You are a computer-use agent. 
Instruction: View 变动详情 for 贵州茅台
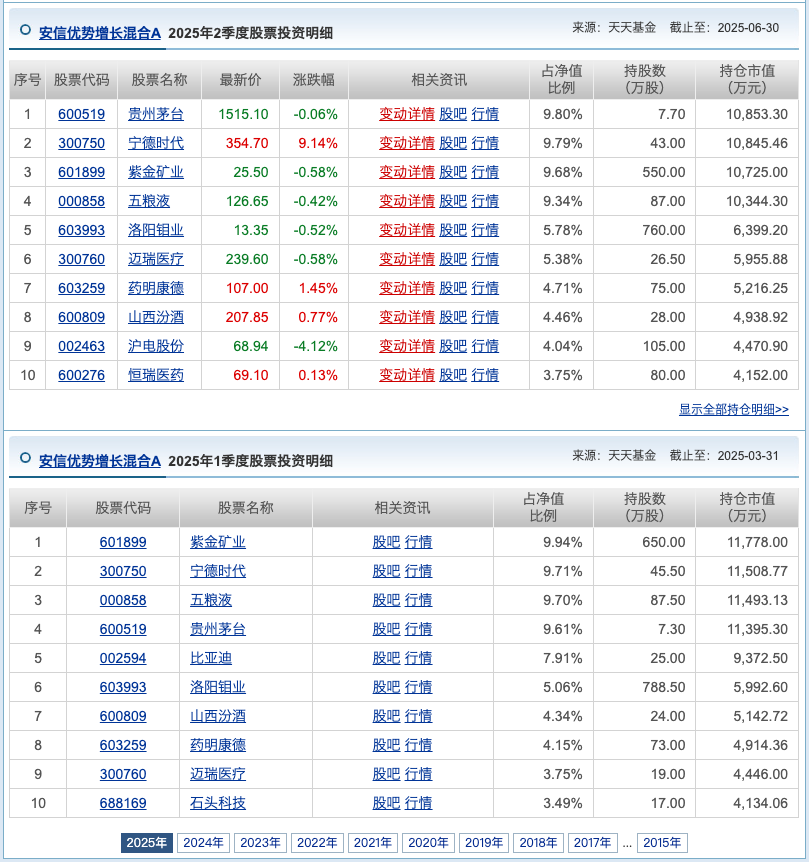click(407, 114)
